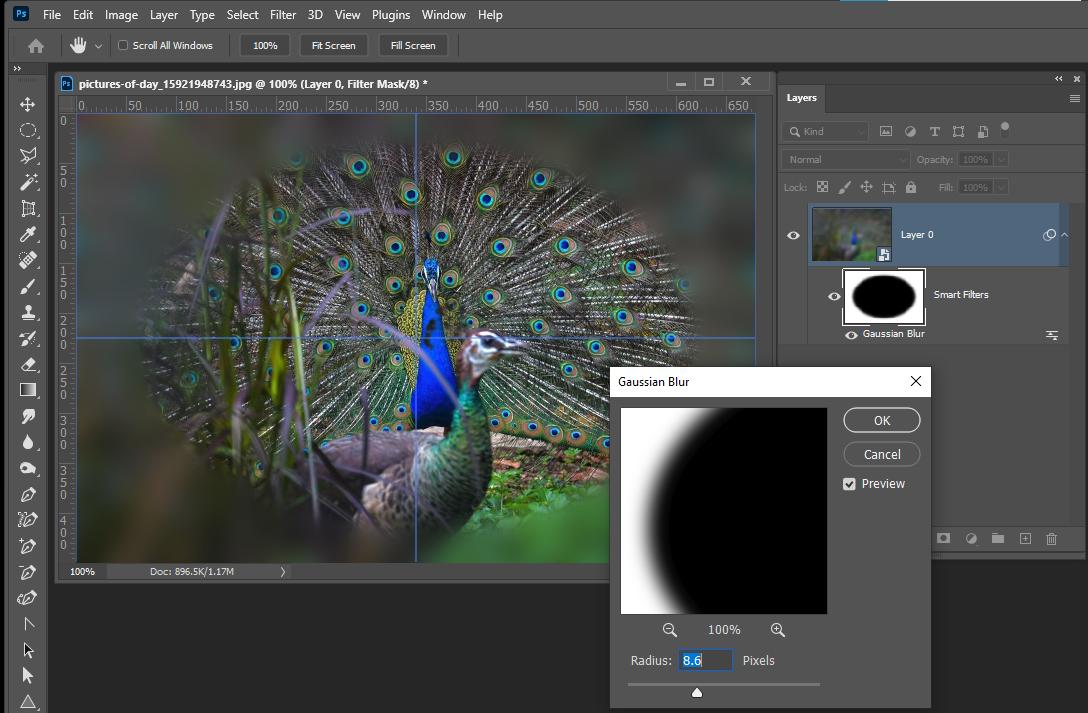Select the Clone Stamp tool
Image resolution: width=1088 pixels, height=713 pixels.
(x=28, y=312)
